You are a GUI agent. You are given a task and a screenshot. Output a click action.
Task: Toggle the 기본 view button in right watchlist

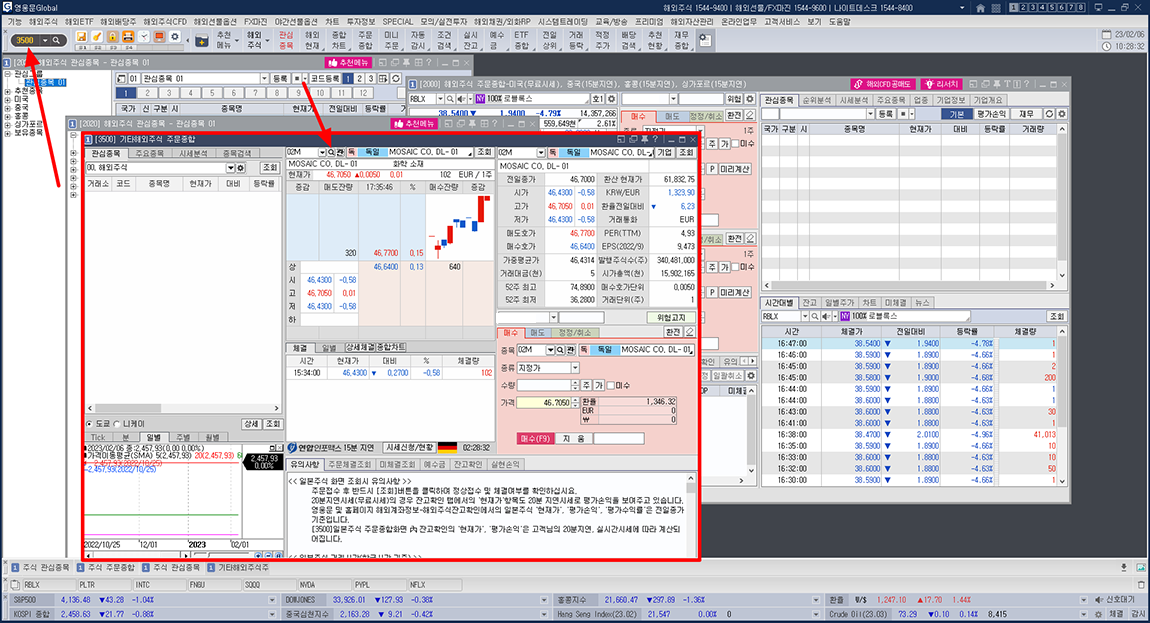click(x=956, y=114)
